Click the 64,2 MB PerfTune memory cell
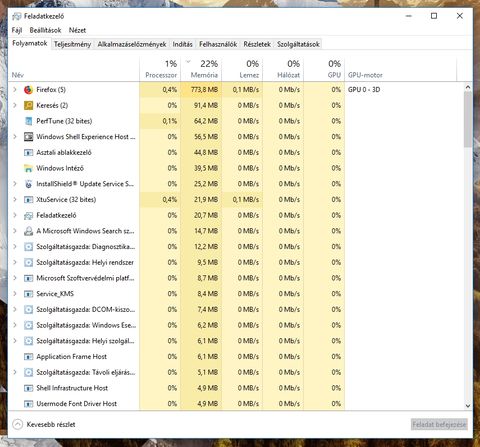This screenshot has width=480, height=447. coord(201,121)
